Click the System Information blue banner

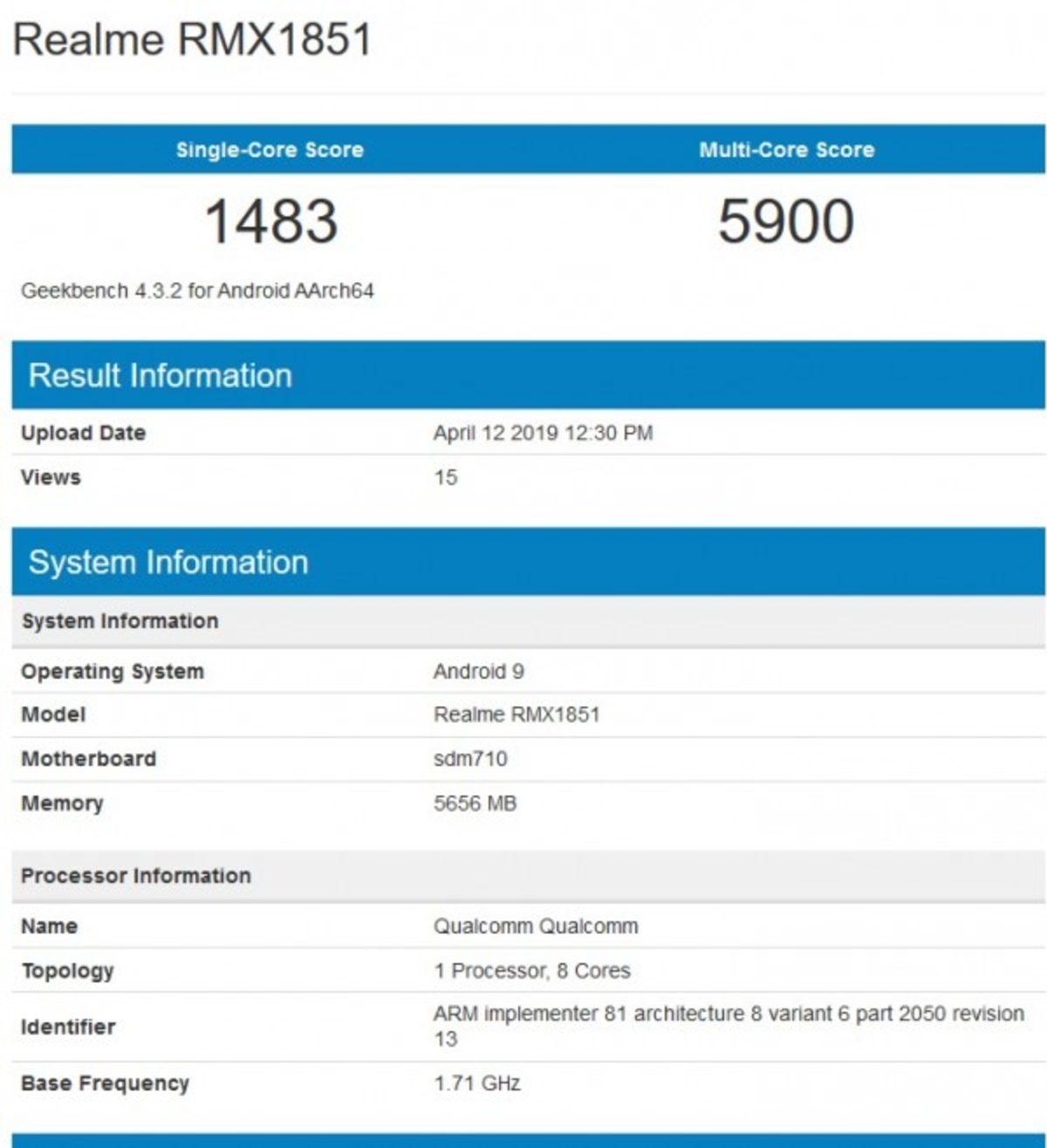click(168, 561)
